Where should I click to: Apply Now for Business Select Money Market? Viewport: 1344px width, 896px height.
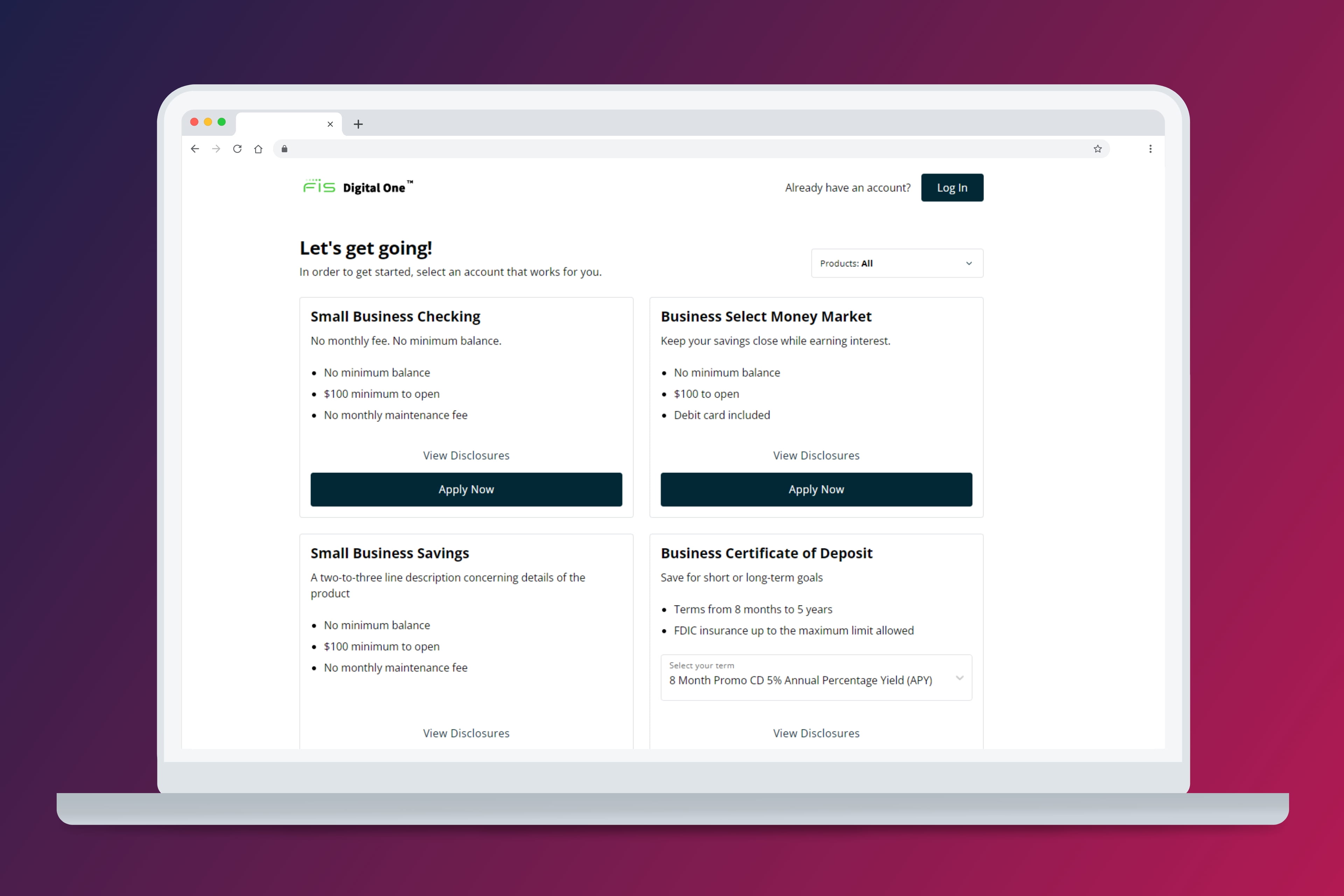[x=816, y=489]
